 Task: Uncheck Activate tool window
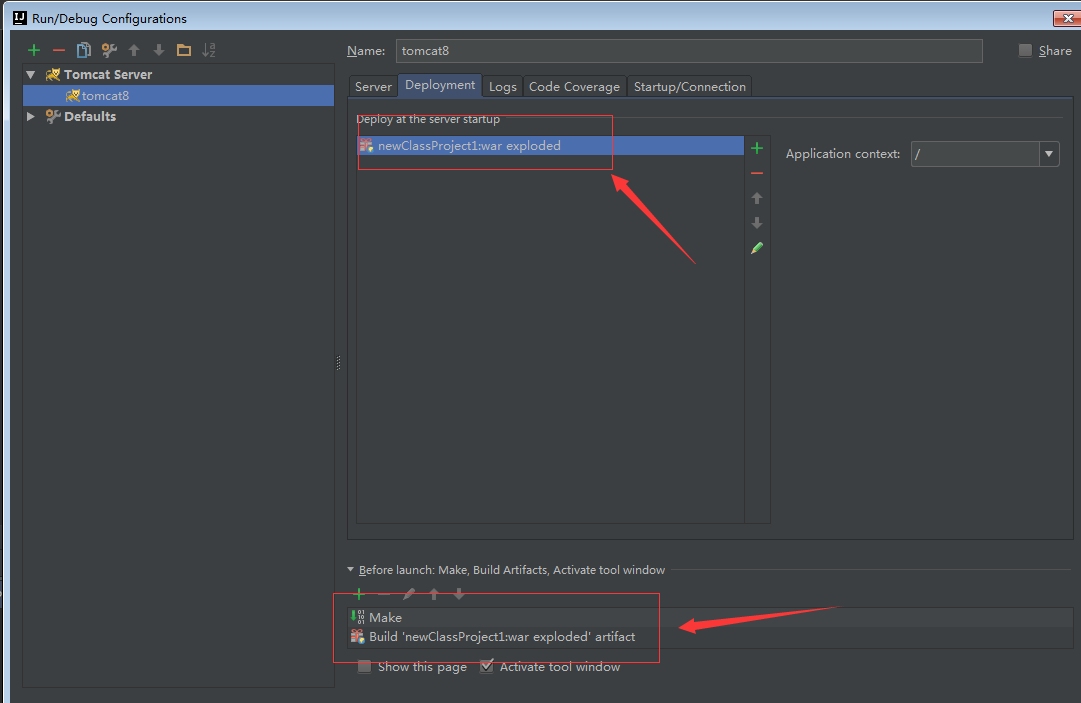(487, 666)
